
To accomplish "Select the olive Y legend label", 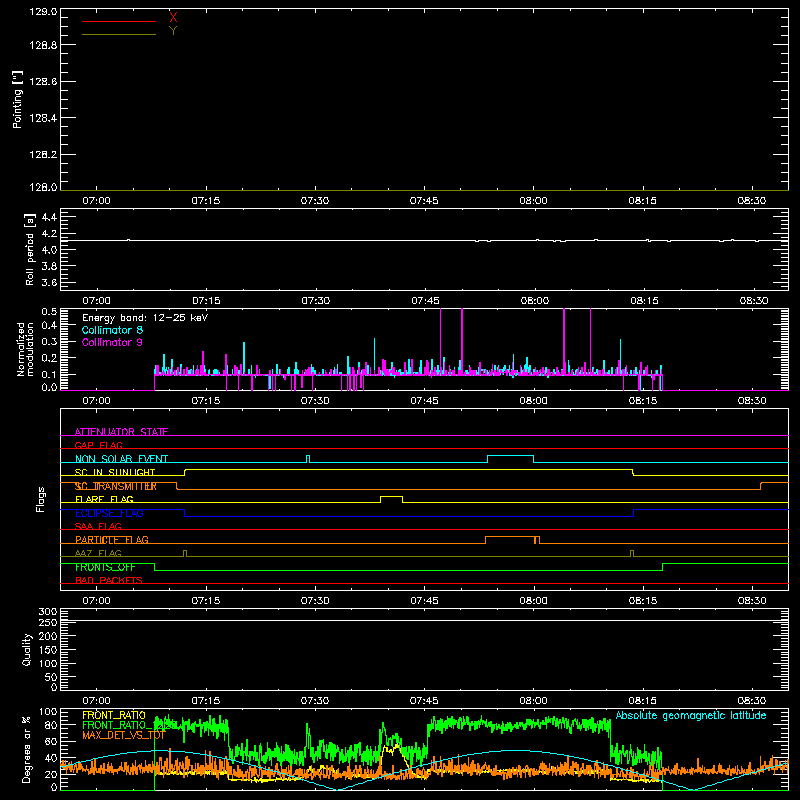I will 173,31.
